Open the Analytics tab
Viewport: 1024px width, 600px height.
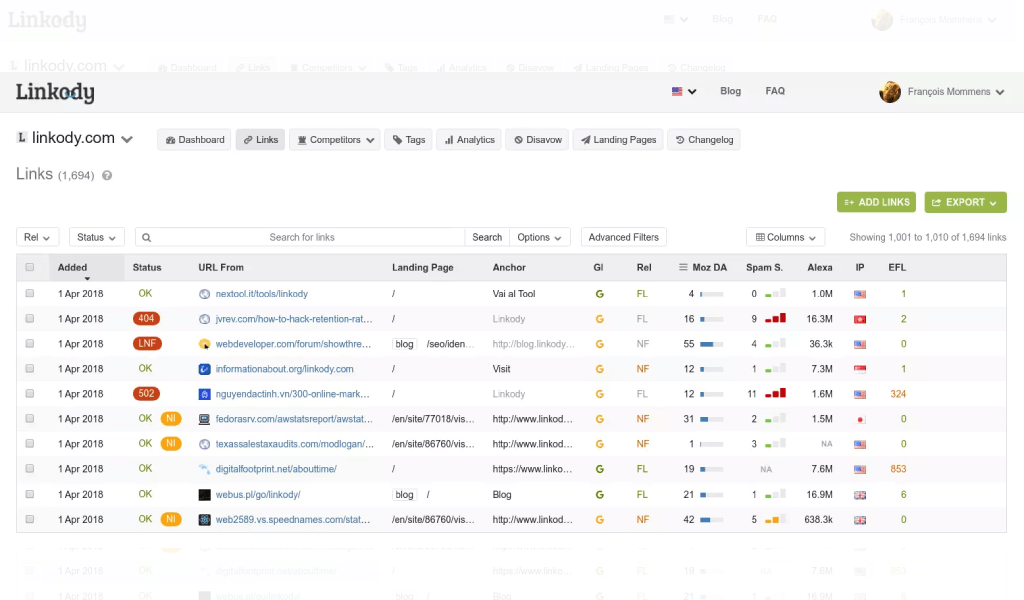[x=469, y=140]
